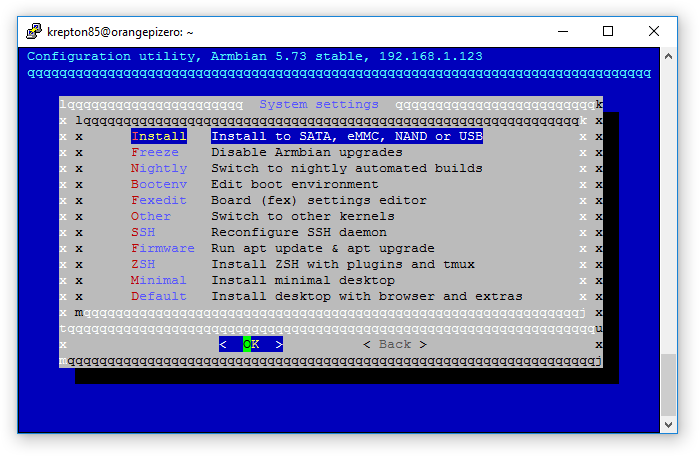Minimize the PuTTY window
The width and height of the screenshot is (699, 456).
(x=563, y=31)
